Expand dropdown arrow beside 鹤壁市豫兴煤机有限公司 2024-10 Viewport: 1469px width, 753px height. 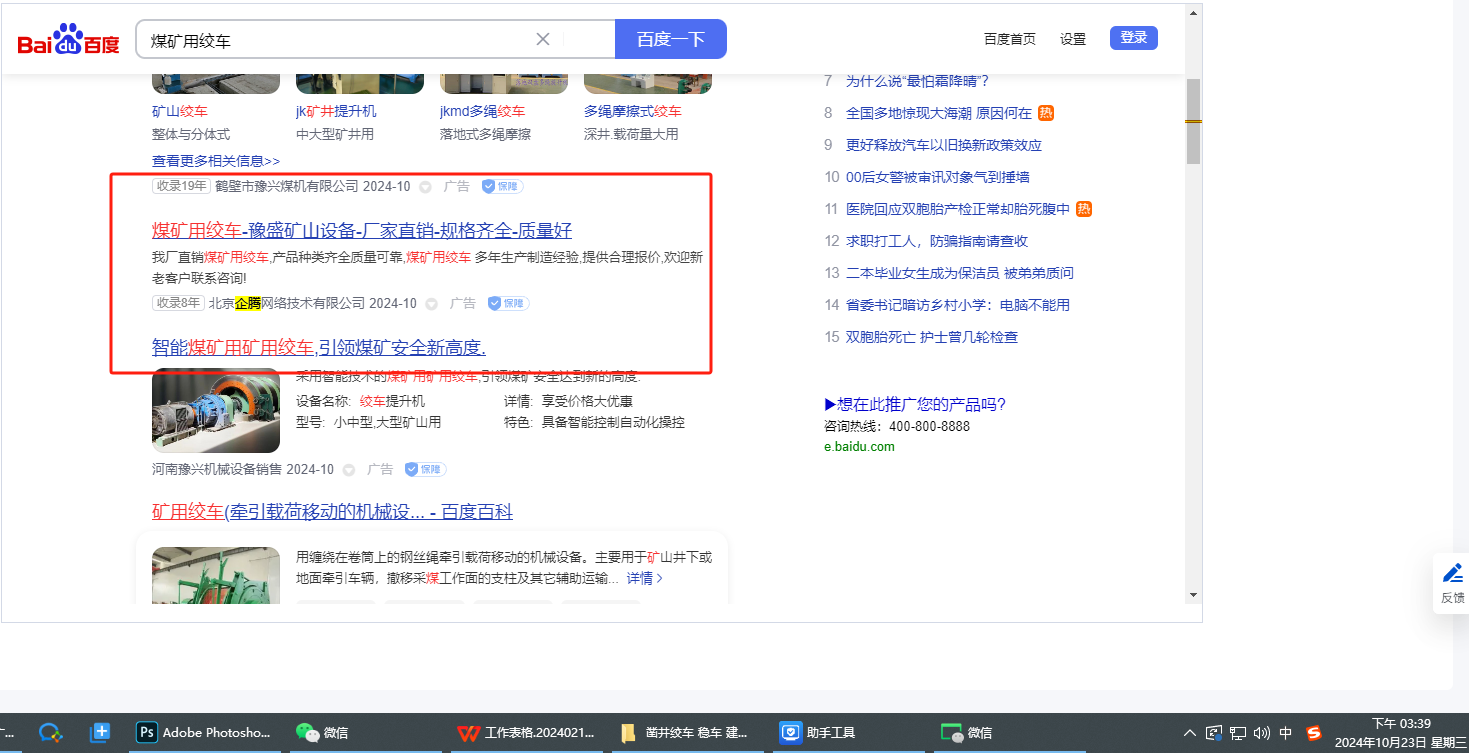pyautogui.click(x=425, y=187)
